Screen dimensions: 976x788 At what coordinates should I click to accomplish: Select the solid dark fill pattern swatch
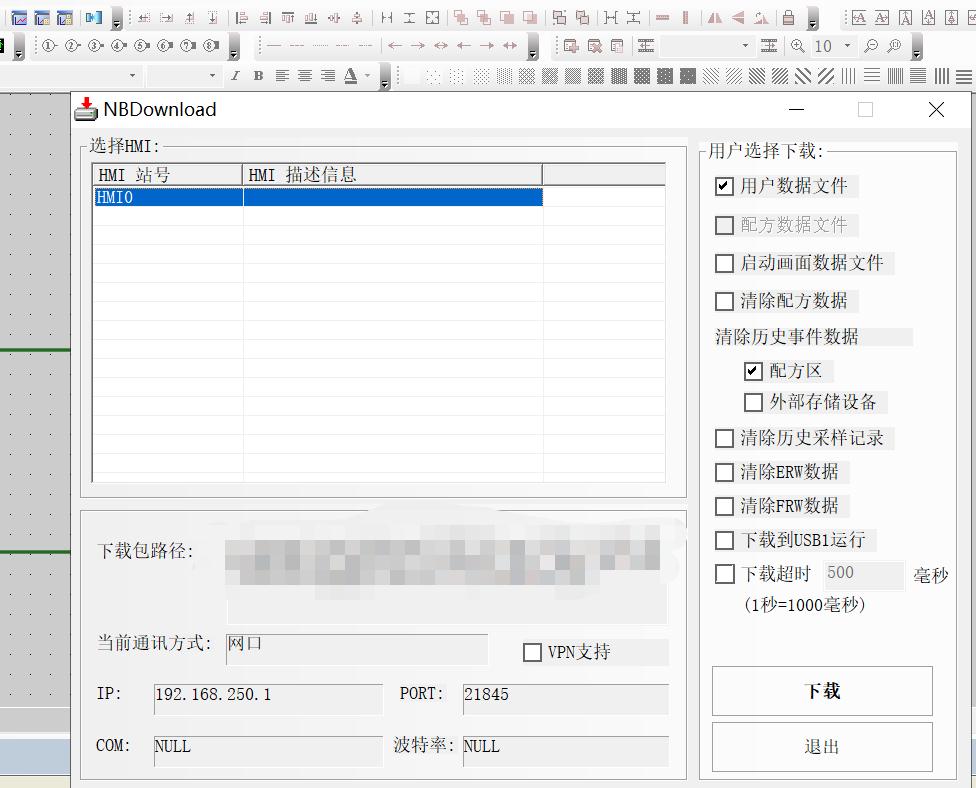[688, 76]
